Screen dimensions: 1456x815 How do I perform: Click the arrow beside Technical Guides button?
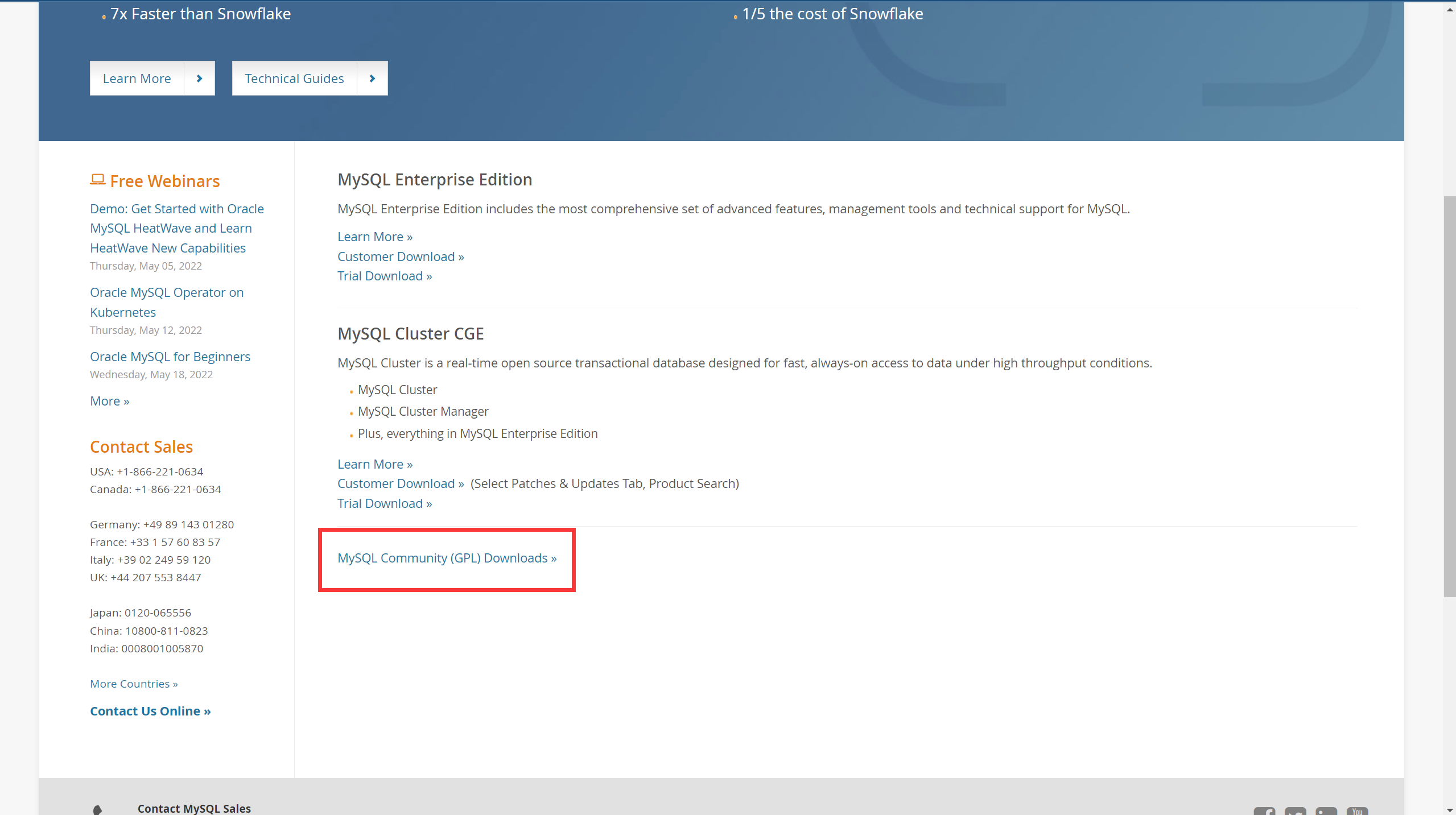(x=372, y=78)
